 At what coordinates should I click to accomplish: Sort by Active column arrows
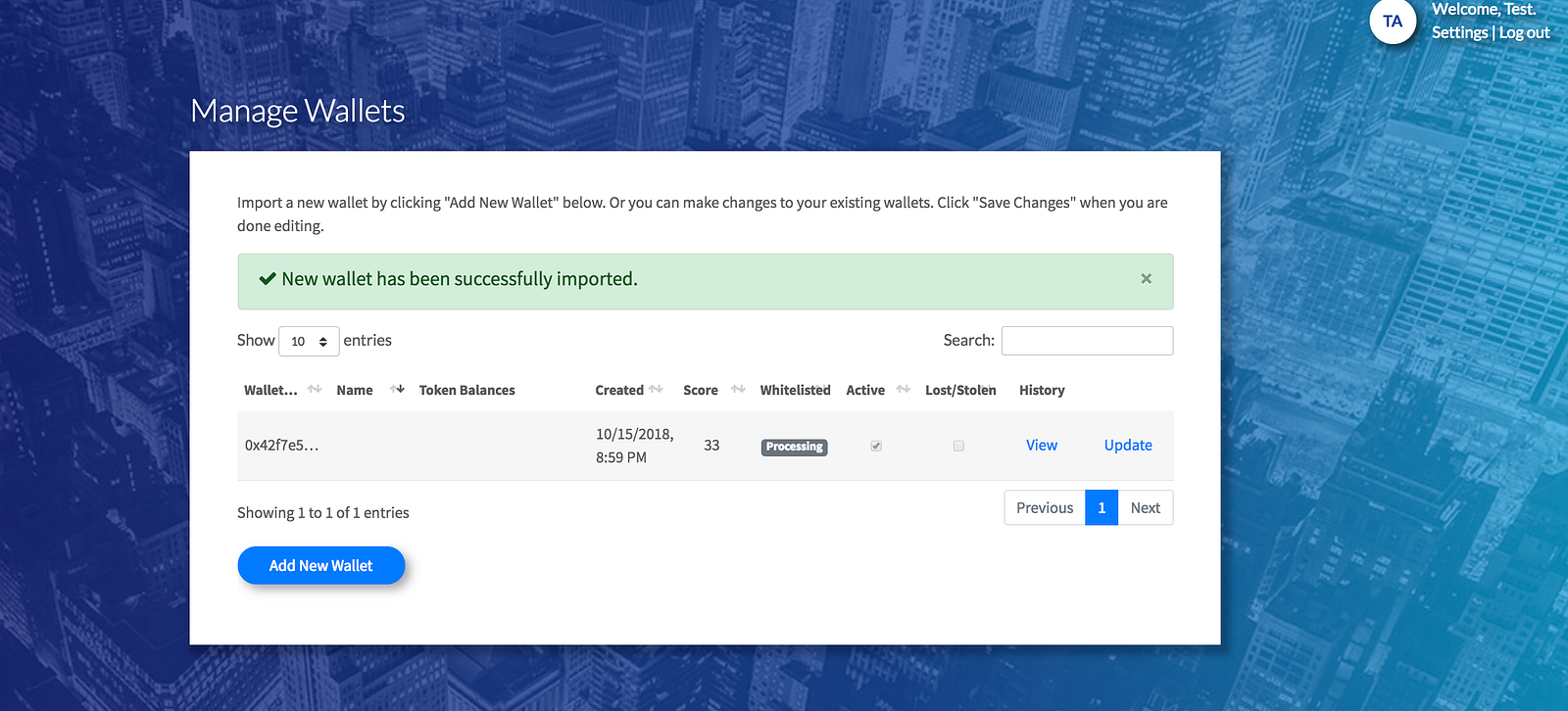904,390
